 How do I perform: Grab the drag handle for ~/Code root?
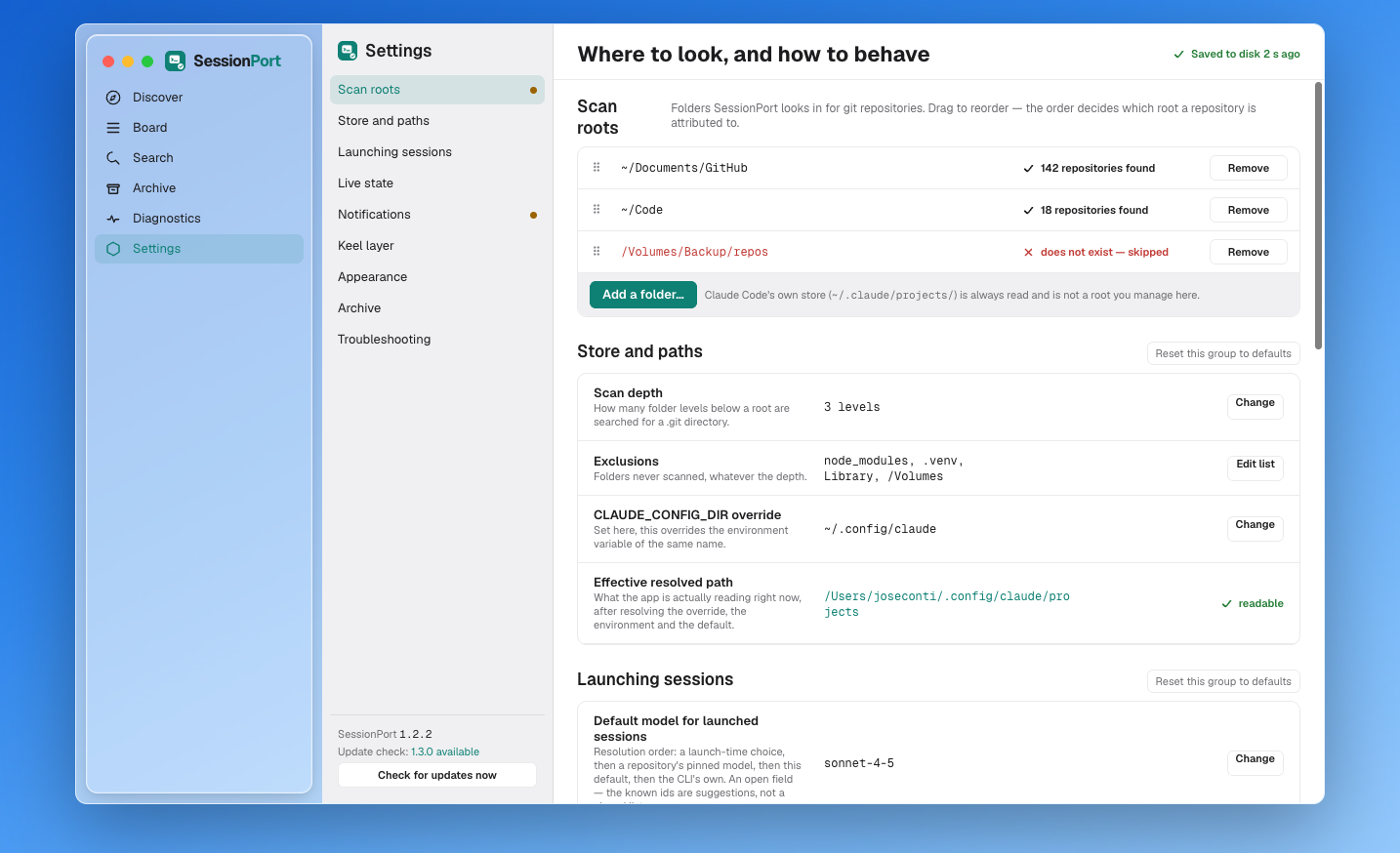pyautogui.click(x=597, y=210)
